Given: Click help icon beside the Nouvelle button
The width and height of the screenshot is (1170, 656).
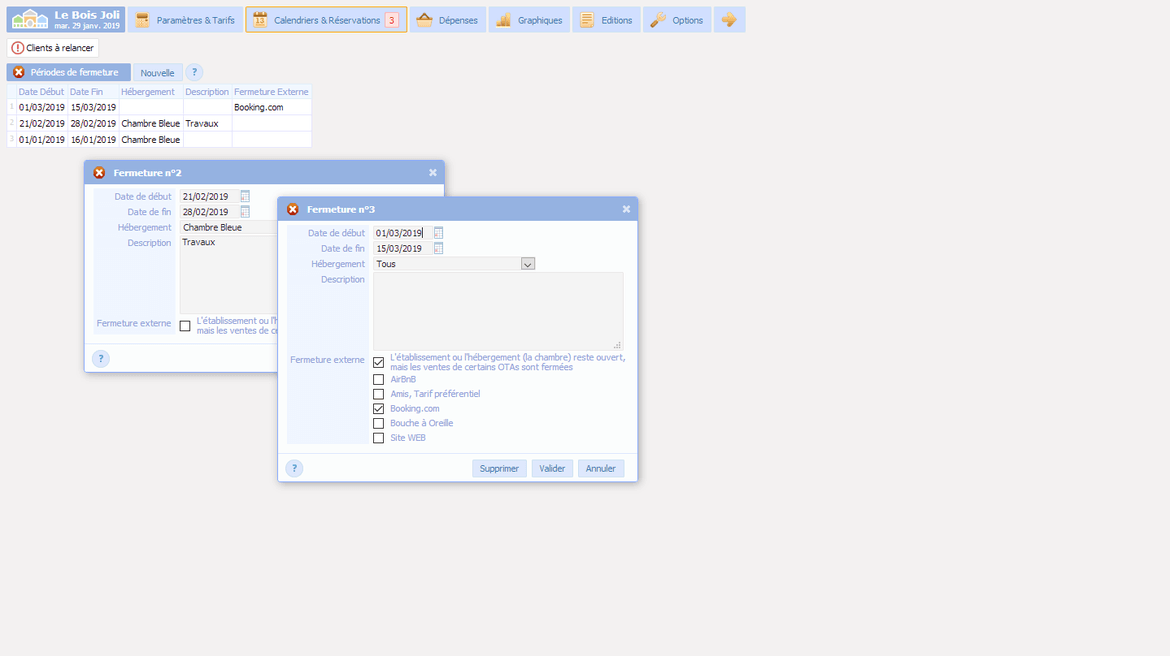Looking at the screenshot, I should click(x=194, y=73).
